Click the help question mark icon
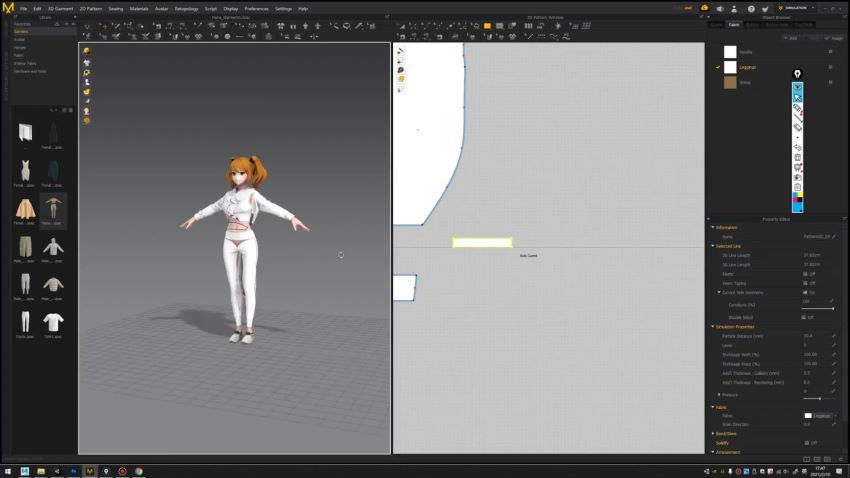Screen dimensions: 850x478 (751, 9)
